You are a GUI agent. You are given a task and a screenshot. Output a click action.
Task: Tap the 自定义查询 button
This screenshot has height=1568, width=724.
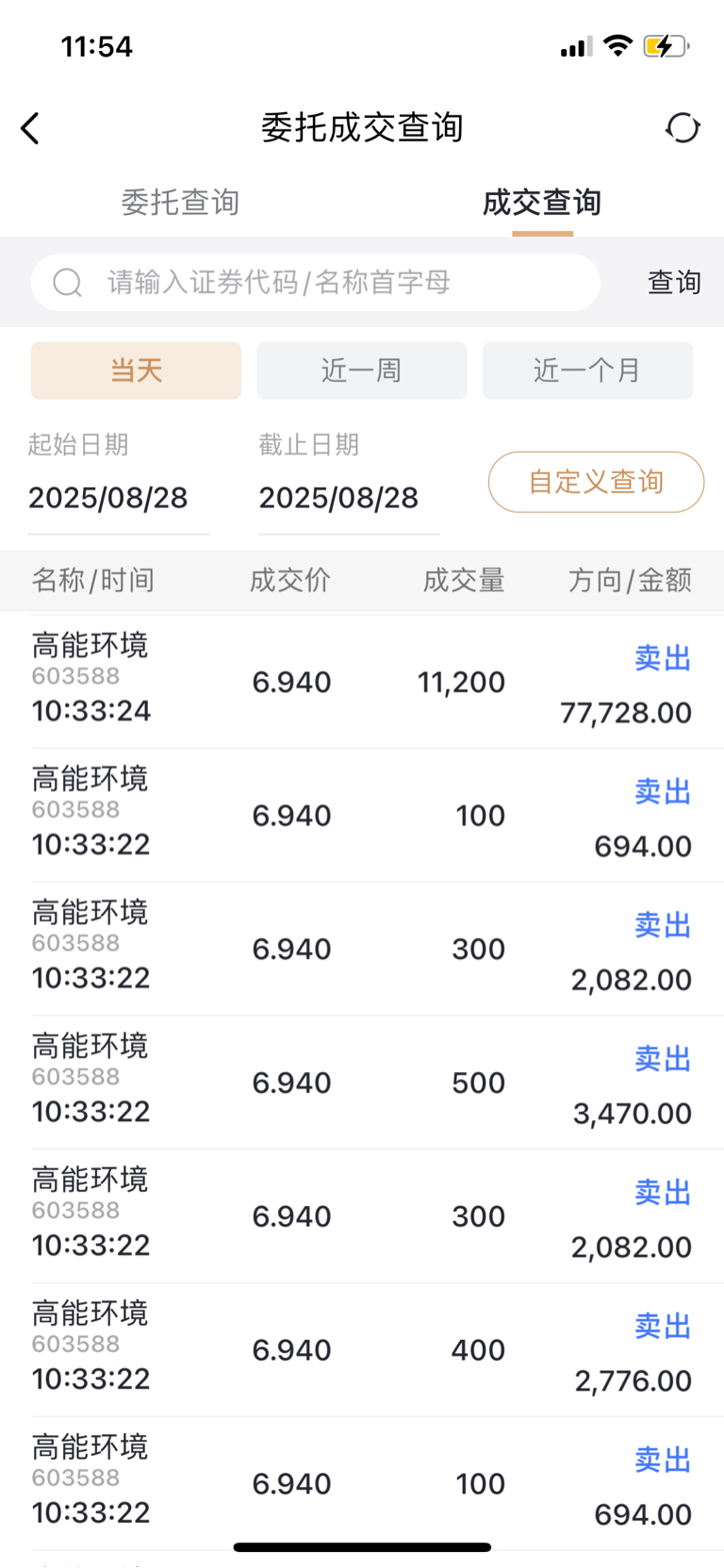tap(596, 482)
